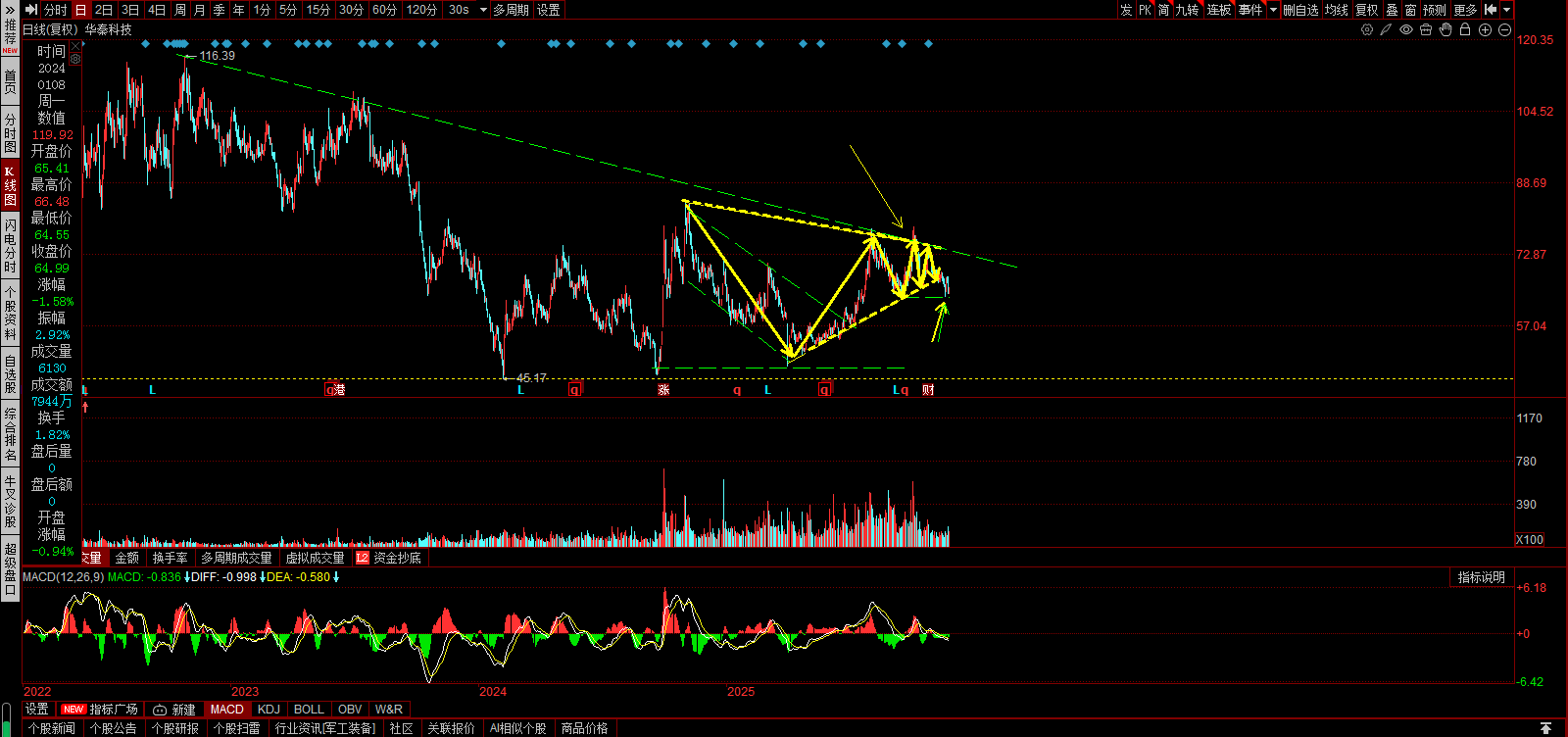Screen dimensions: 1568x737
Task: Open the info panel small gear icon
Action: [x=75, y=59]
